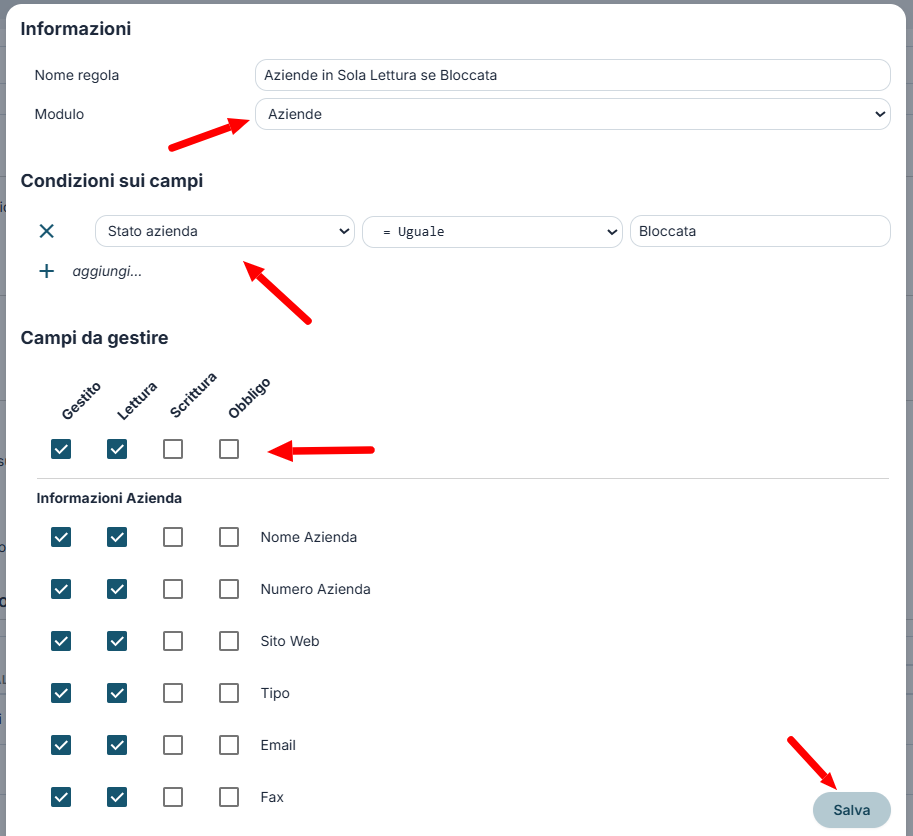Image resolution: width=913 pixels, height=836 pixels.
Task: Uncheck Gestito for Sito Web
Action: (61, 641)
